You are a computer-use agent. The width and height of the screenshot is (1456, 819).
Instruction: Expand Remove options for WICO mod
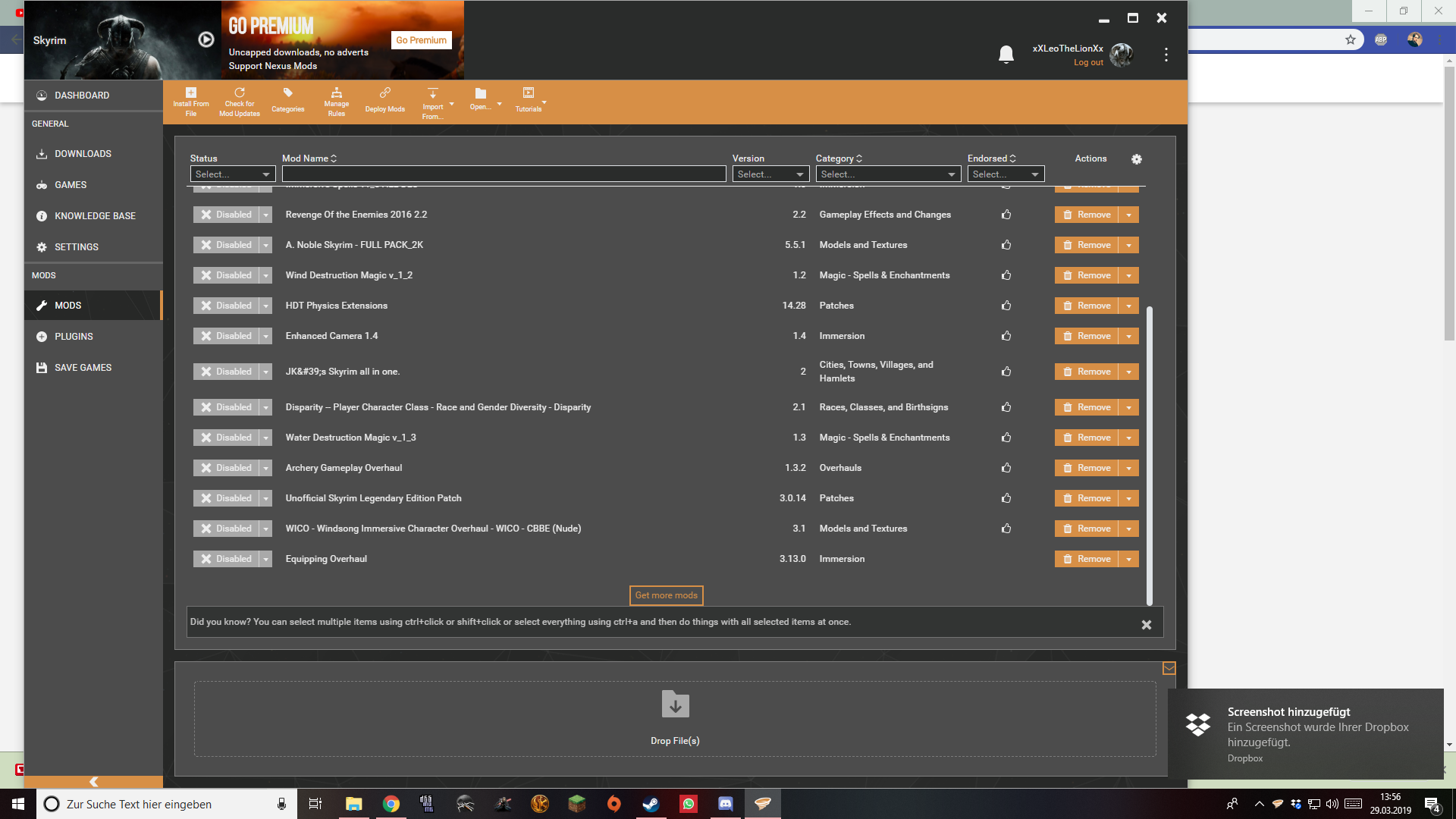1128,529
